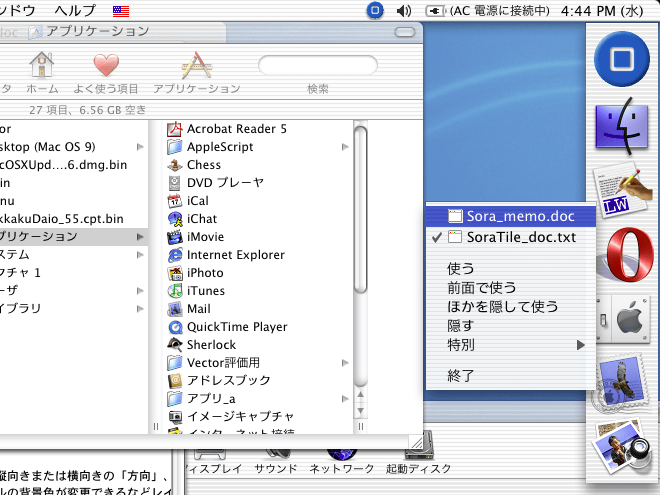Open the AC power battery status
This screenshot has height=495, width=660.
[x=487, y=11]
